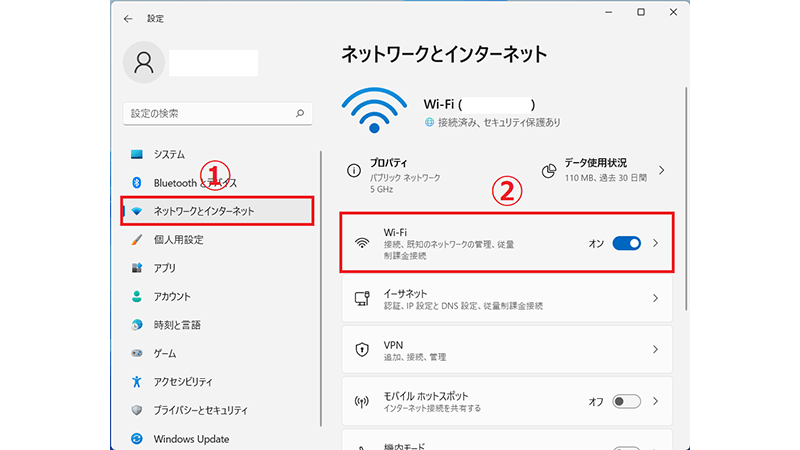Click the アクセシビリティ person icon
The height and width of the screenshot is (450, 800).
[x=138, y=382]
